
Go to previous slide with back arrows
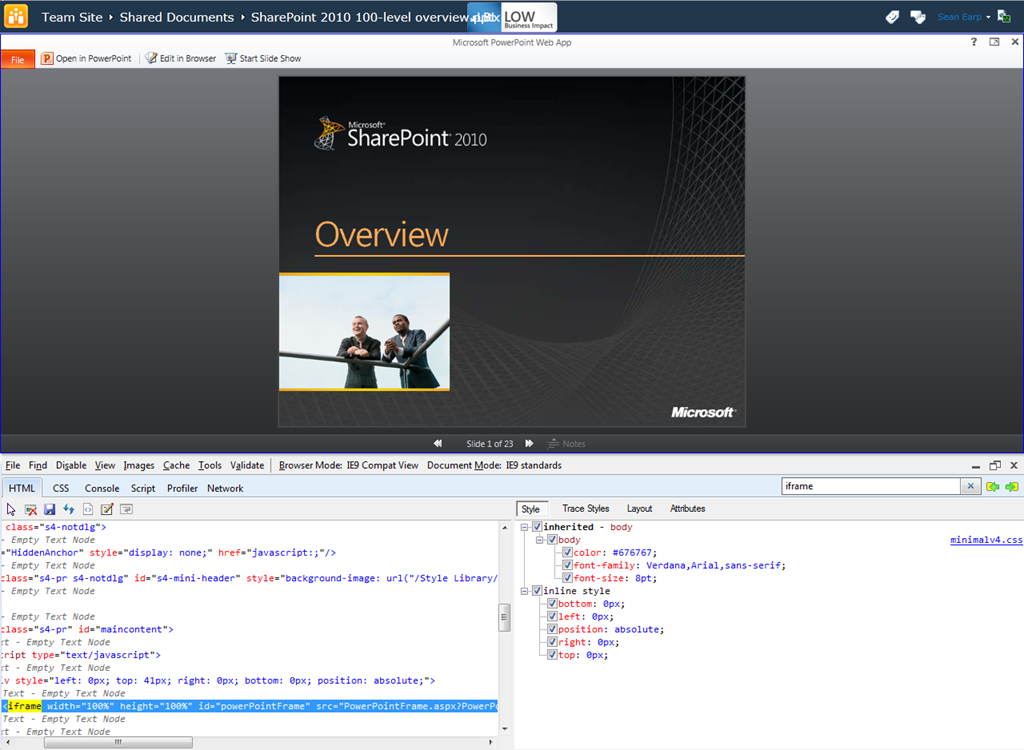click(438, 444)
